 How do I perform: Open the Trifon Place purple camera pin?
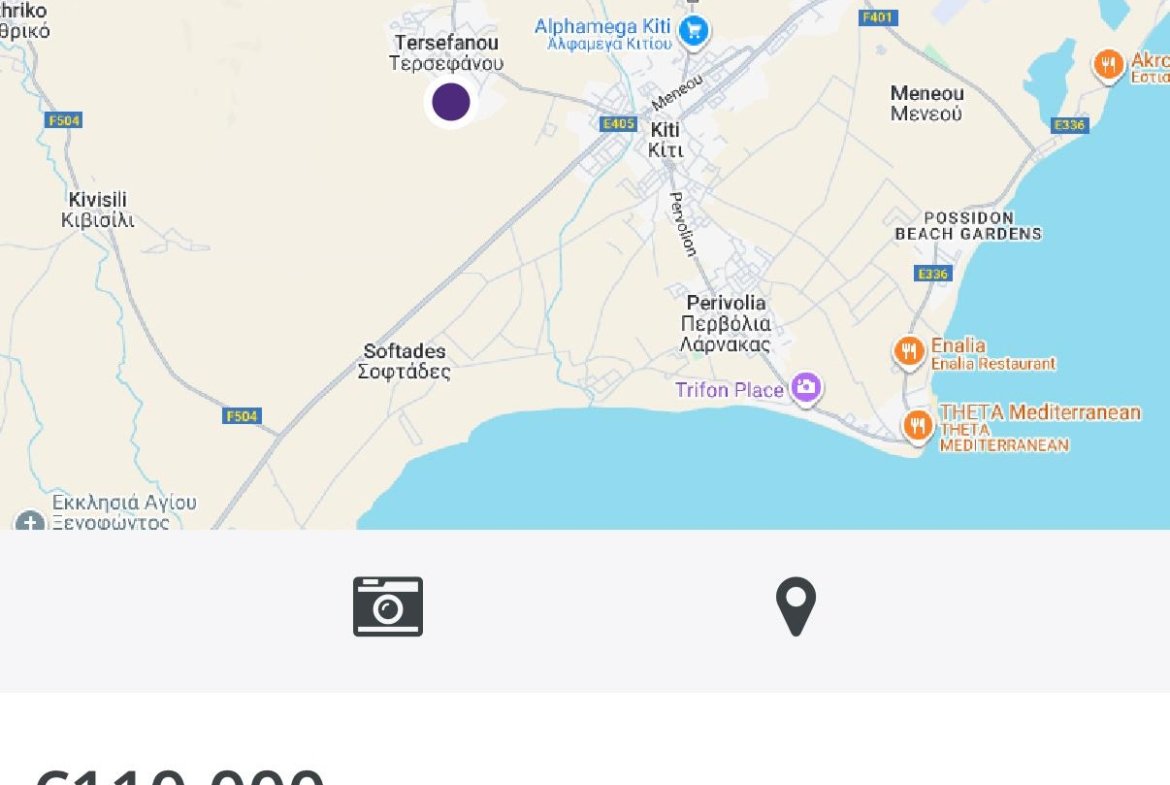(806, 387)
